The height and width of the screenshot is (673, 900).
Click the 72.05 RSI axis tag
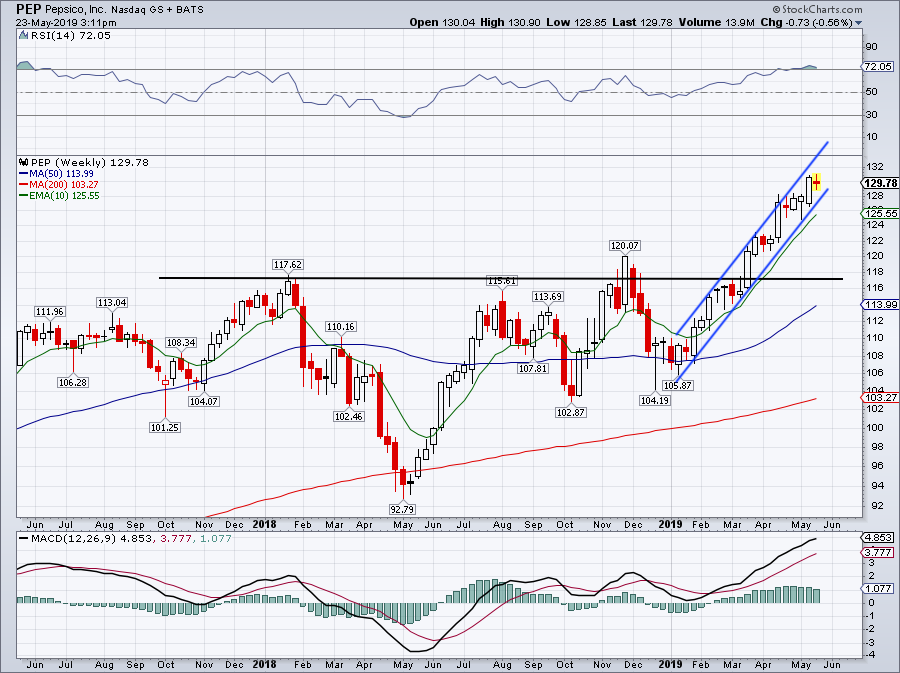[878, 67]
